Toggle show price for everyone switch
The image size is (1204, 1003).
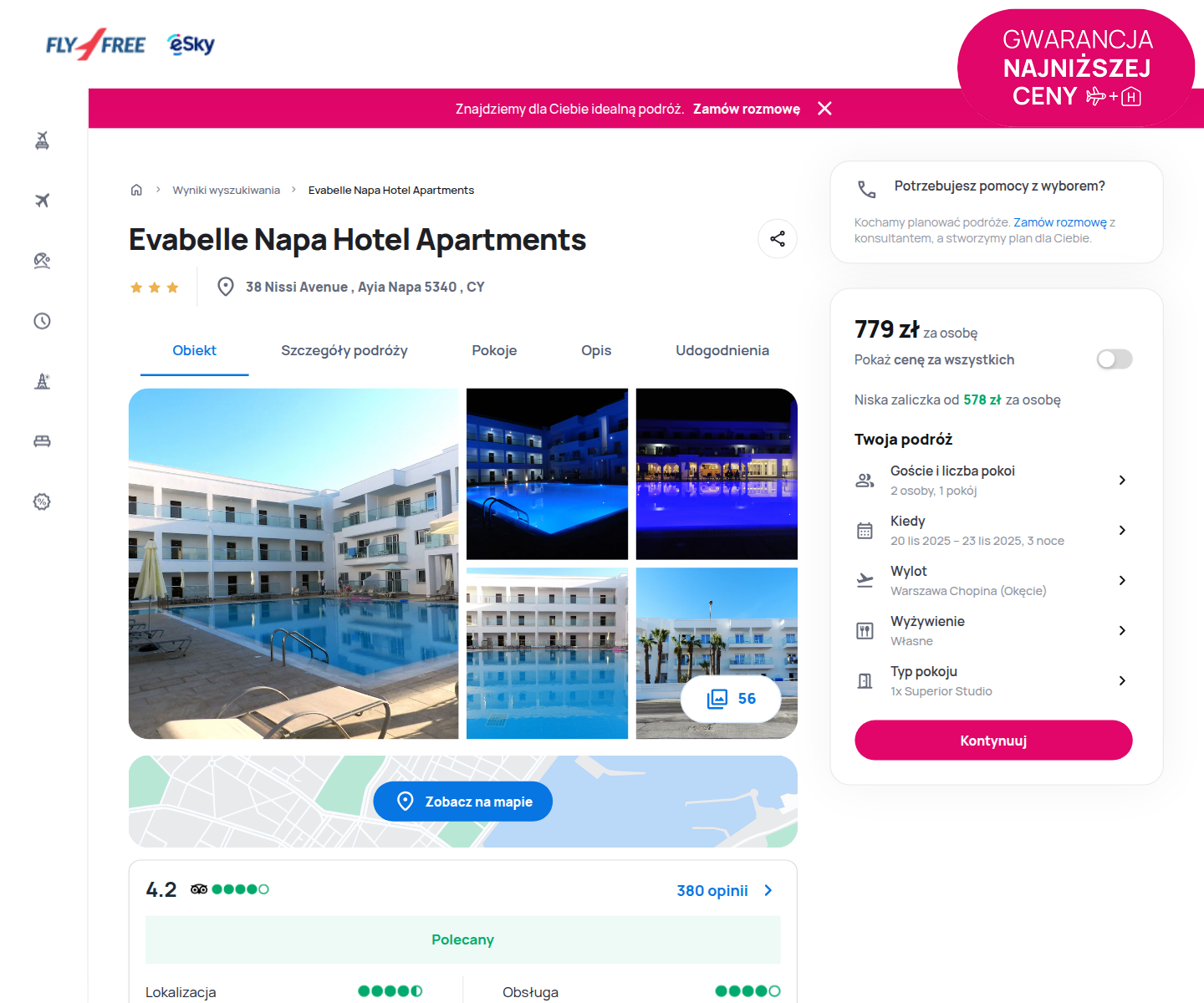click(x=1115, y=359)
